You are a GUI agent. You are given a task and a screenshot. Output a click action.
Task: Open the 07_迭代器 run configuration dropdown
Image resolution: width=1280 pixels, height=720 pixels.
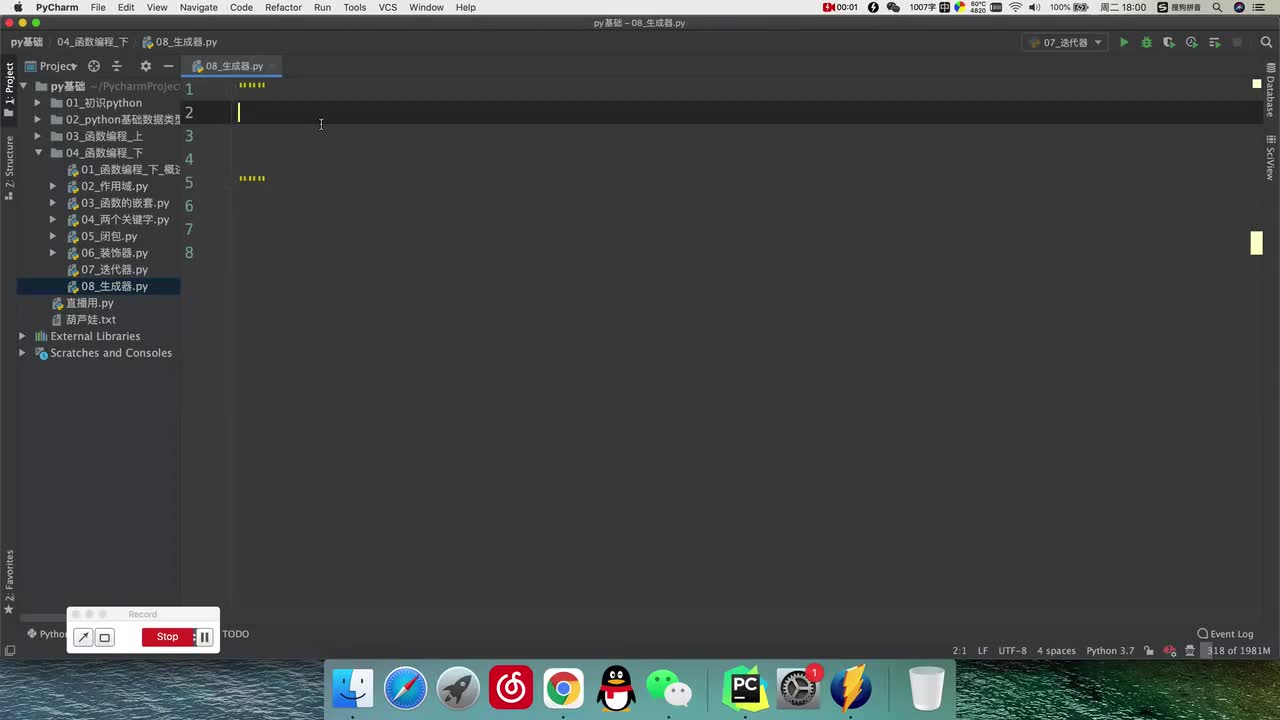pos(1064,42)
